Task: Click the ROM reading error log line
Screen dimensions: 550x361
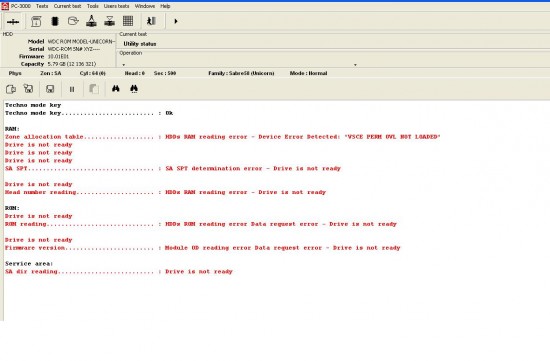Action: pos(201,224)
